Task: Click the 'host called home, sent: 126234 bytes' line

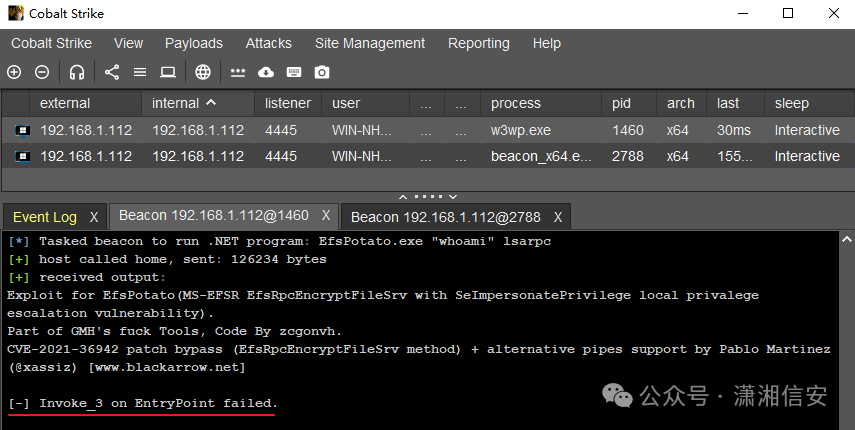Action: click(x=167, y=259)
